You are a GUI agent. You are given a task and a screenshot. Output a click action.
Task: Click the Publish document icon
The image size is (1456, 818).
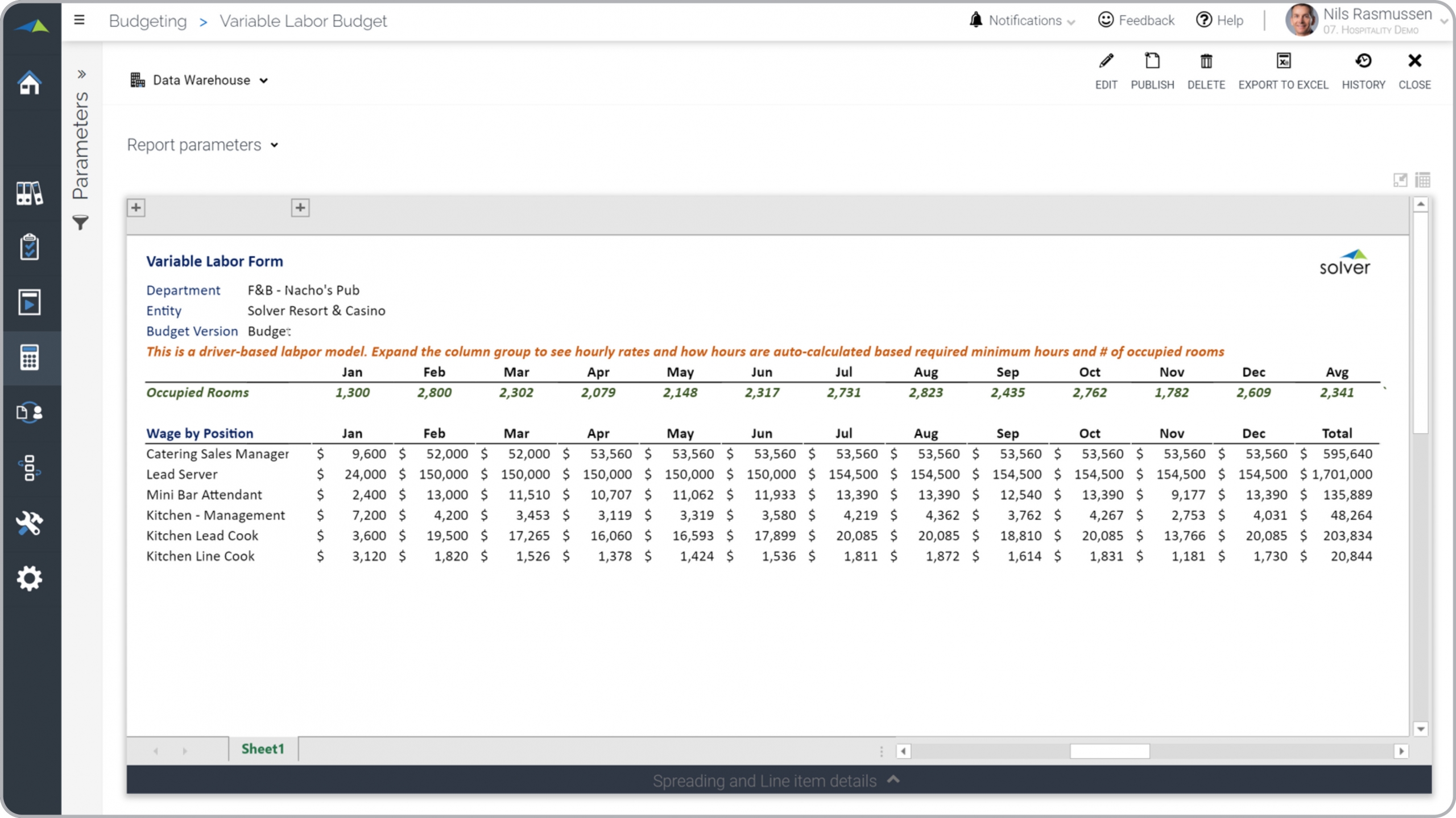coord(1152,61)
